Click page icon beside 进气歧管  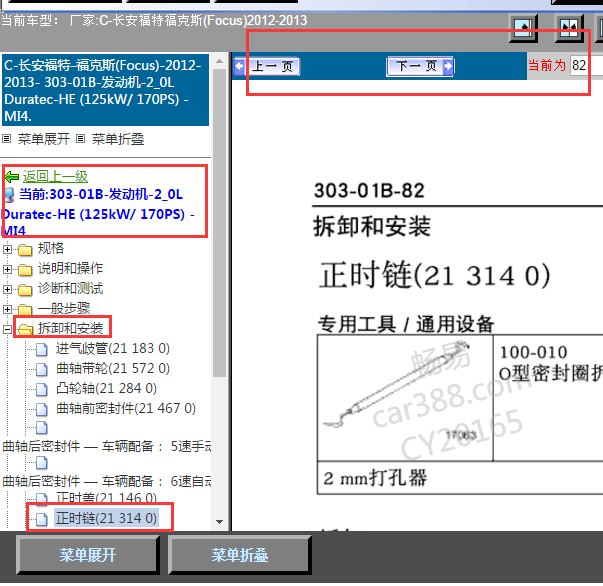[x=42, y=350]
